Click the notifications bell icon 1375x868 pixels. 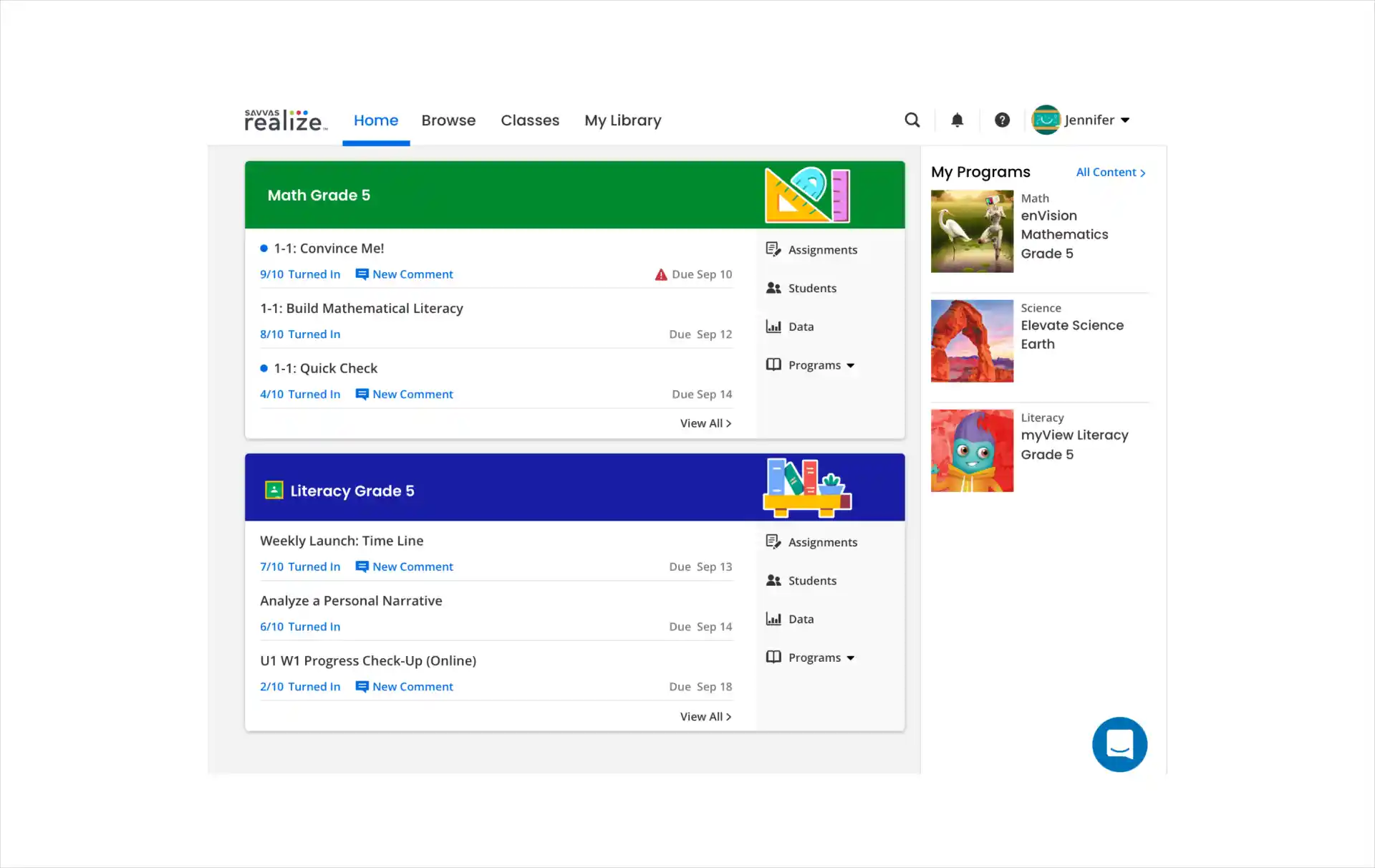[x=957, y=120]
